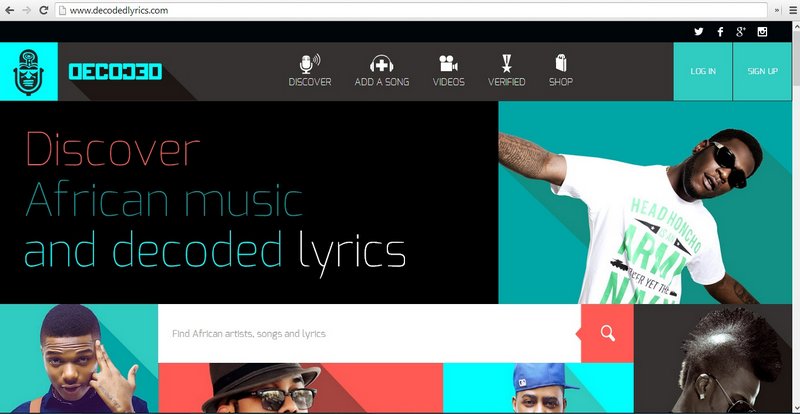Open the Discover menu item
This screenshot has height=414, width=800.
tap(310, 71)
